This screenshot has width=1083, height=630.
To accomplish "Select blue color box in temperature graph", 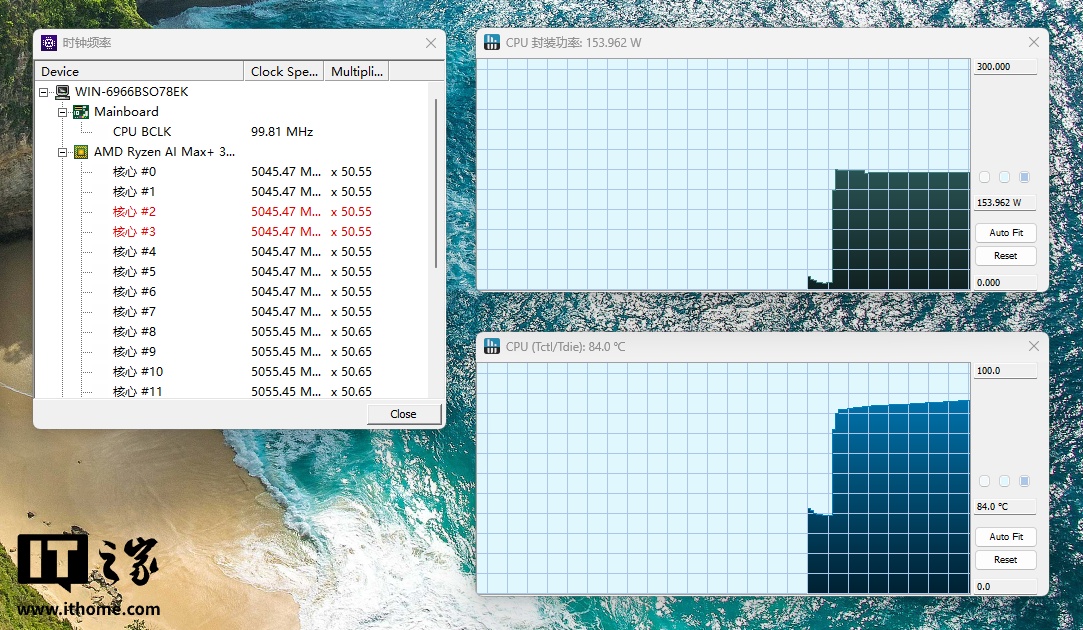I will pyautogui.click(x=1025, y=481).
